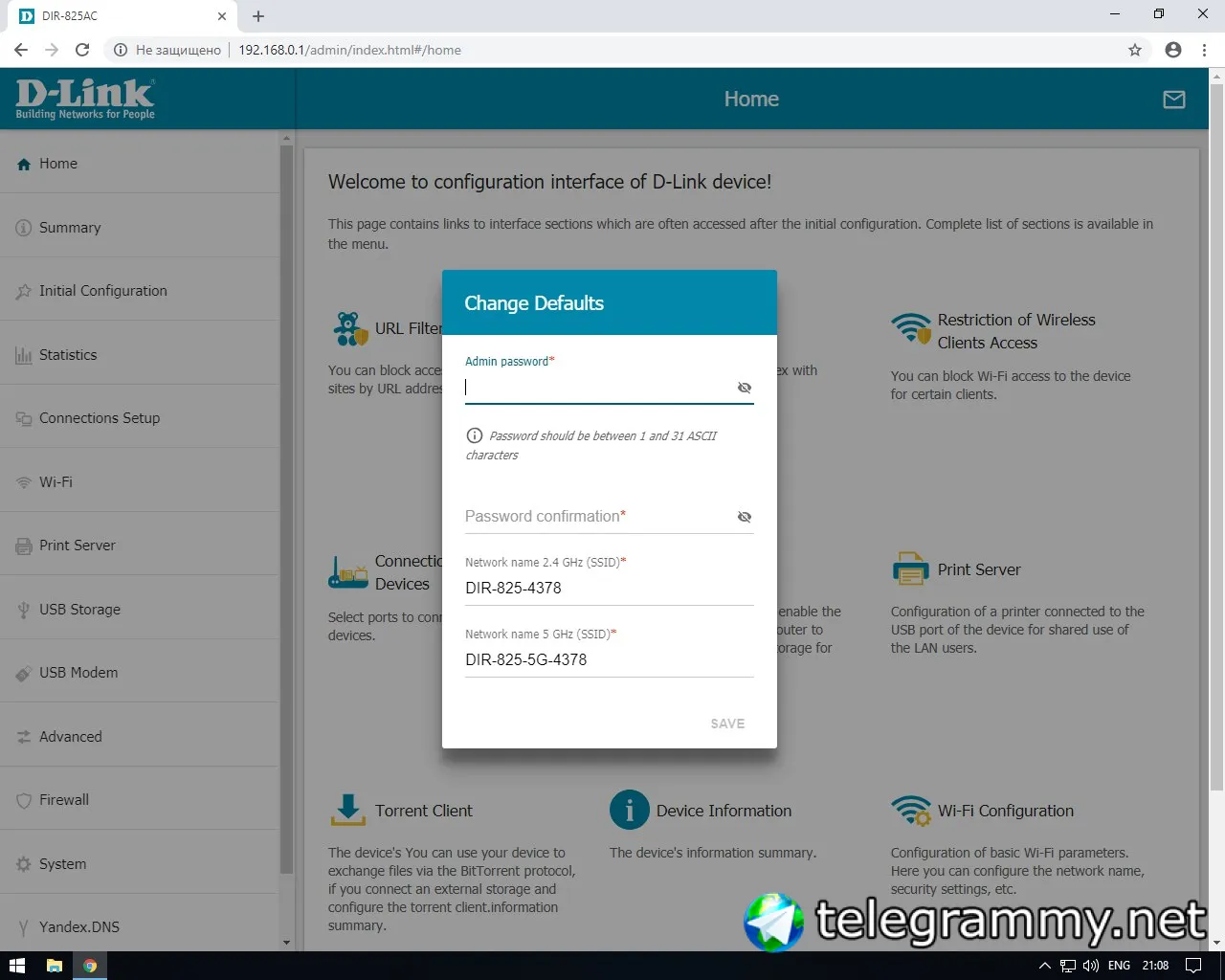
Task: Open the Wi-Fi Configuration link
Action: pos(1006,811)
